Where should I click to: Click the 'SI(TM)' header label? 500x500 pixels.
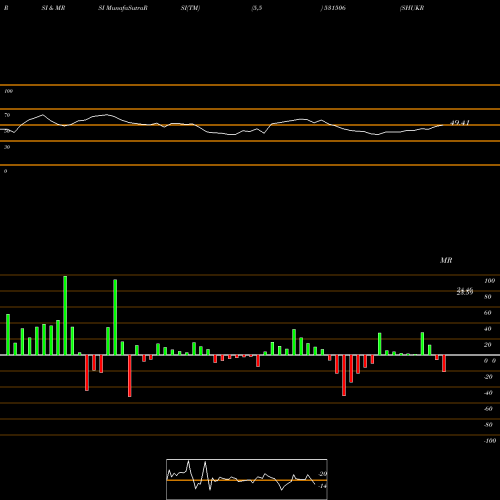coord(190,8)
